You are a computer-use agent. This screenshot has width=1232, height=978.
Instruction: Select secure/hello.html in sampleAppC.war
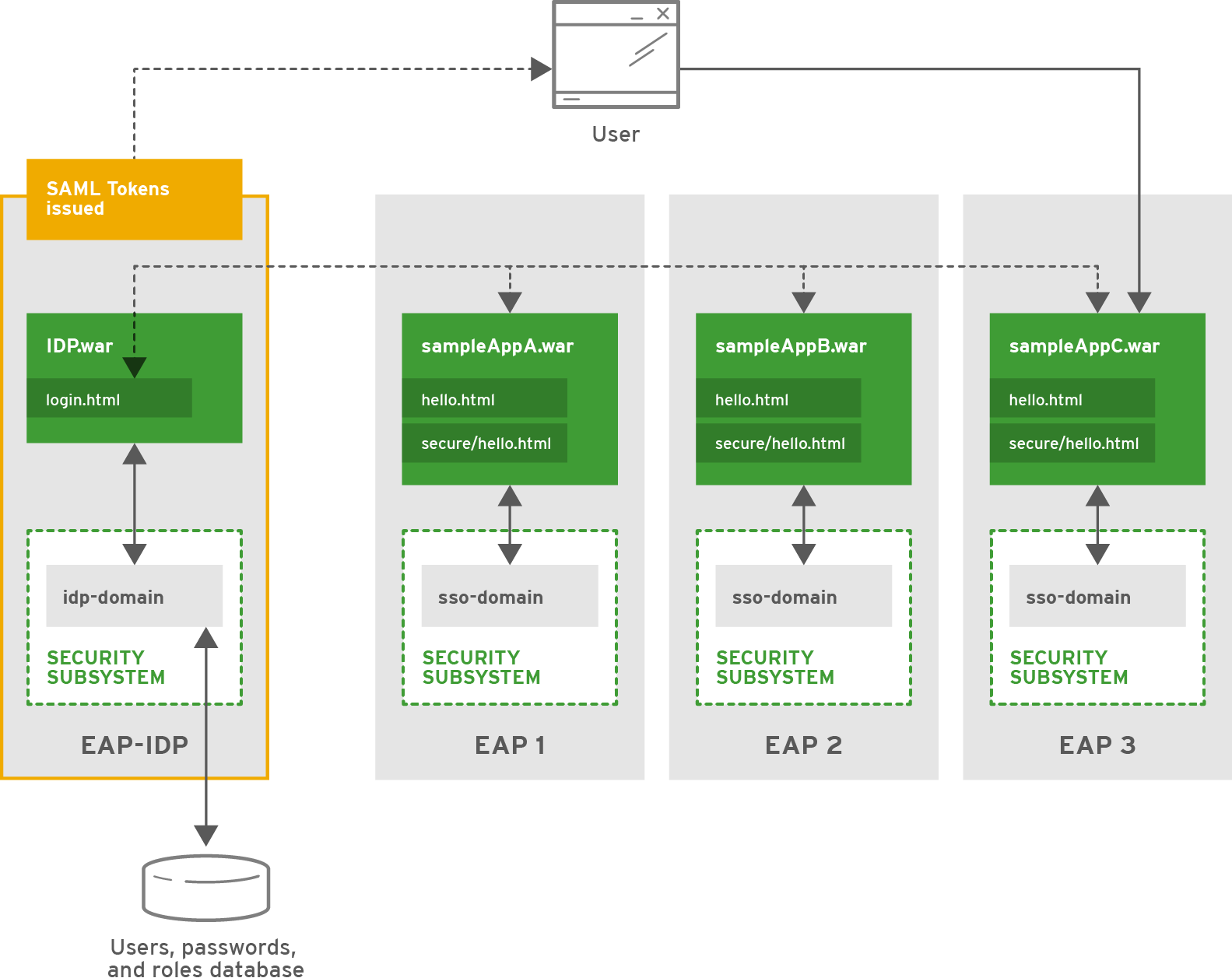click(x=1072, y=443)
